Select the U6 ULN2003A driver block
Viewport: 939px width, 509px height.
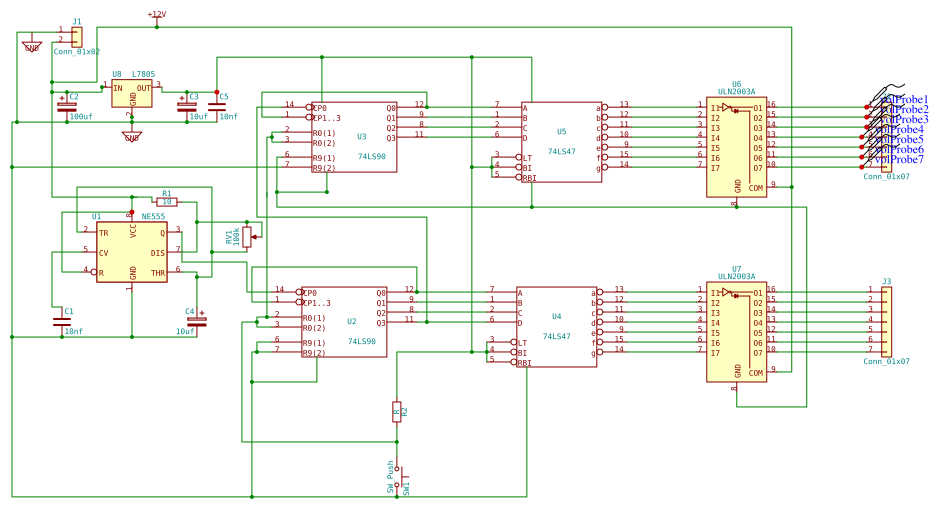point(737,149)
